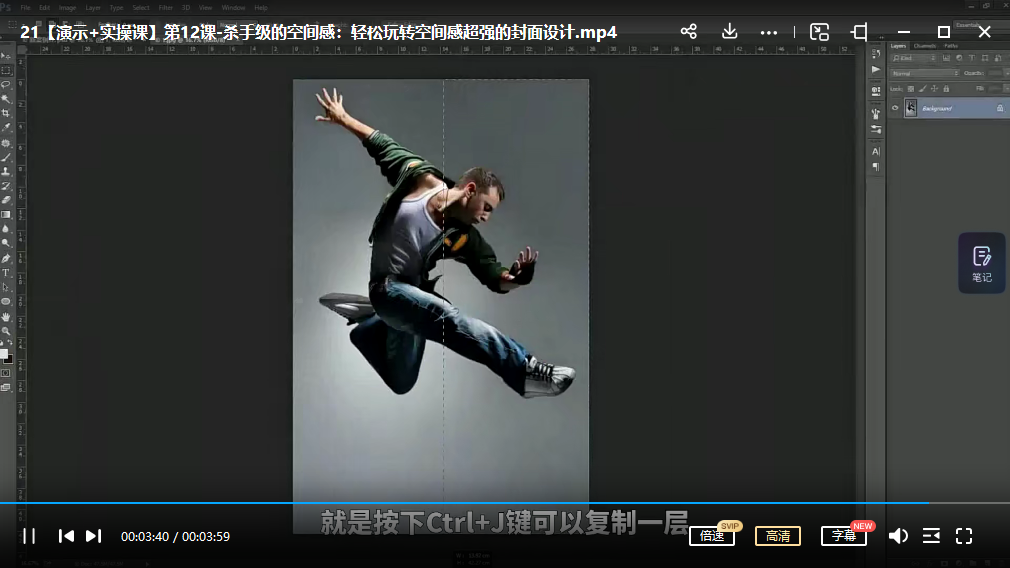1010x568 pixels.
Task: Select the Pen tool
Action: coord(6,258)
